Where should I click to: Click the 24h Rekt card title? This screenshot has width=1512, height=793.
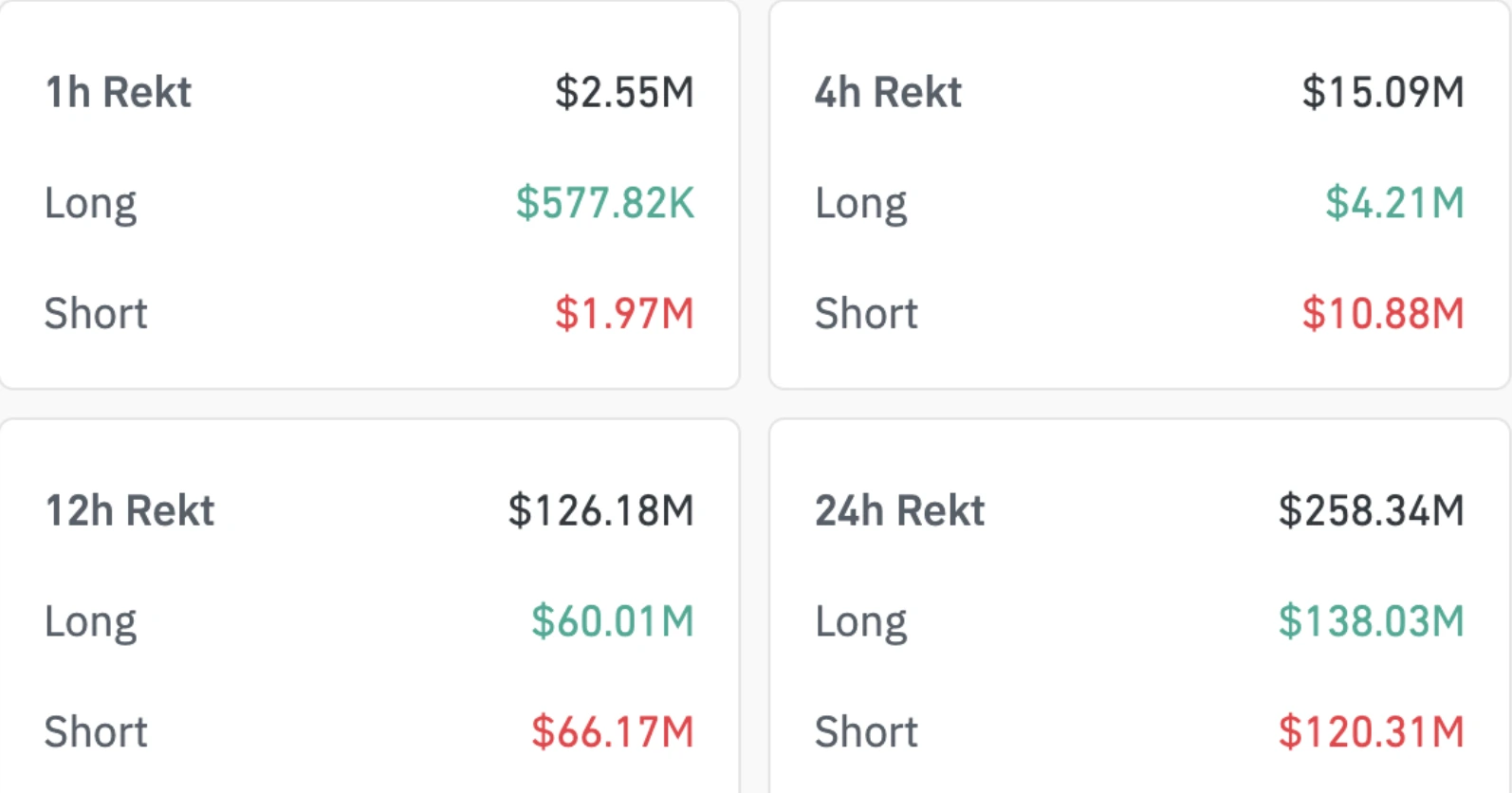(x=899, y=511)
